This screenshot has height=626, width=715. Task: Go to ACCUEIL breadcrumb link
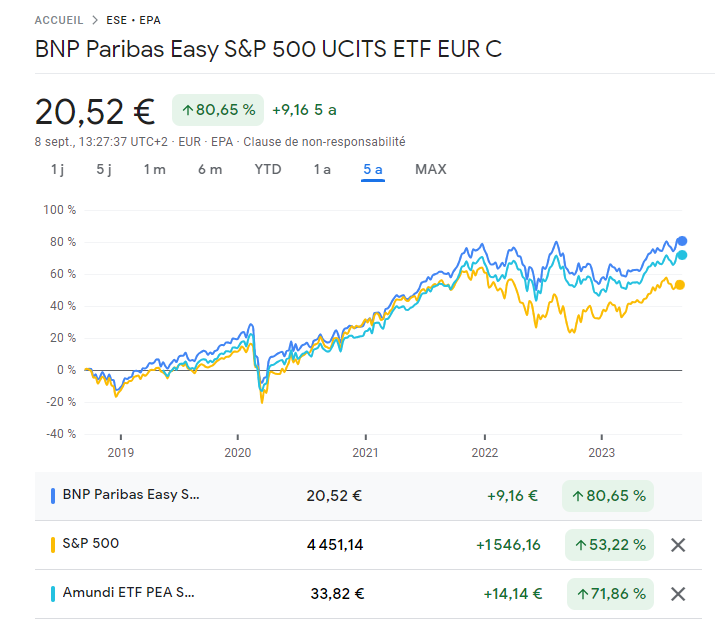[x=58, y=20]
